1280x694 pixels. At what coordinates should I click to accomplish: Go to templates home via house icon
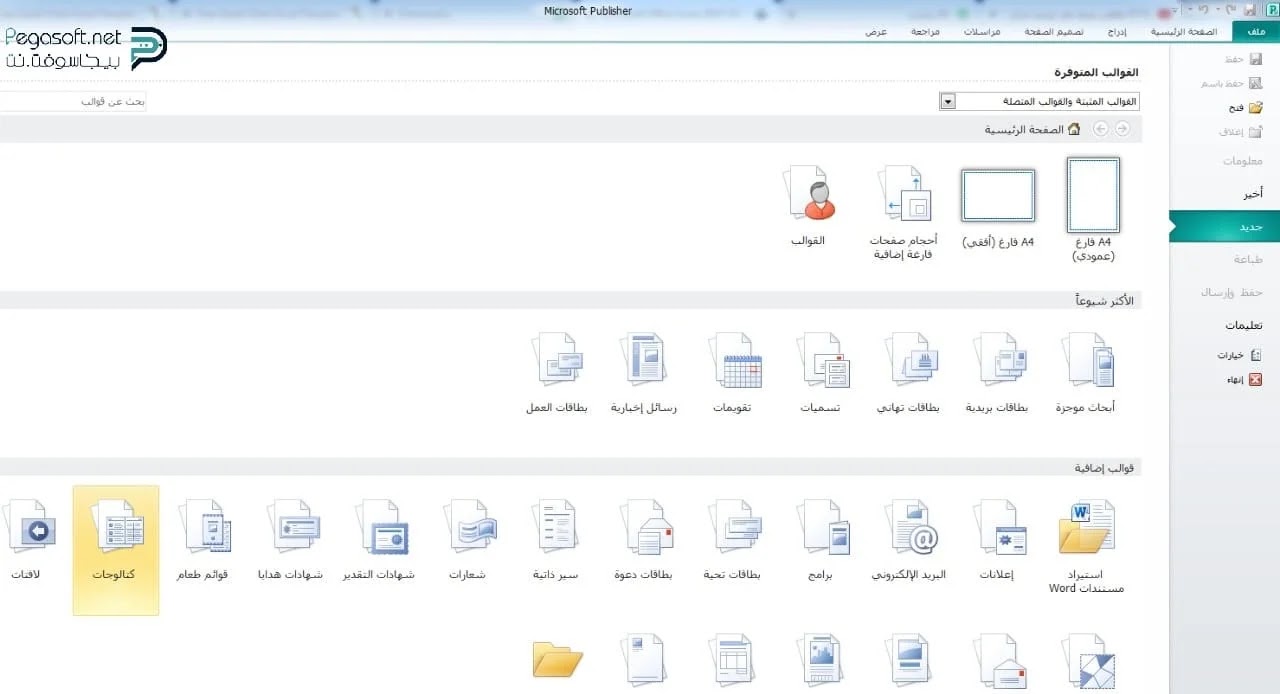click(1074, 129)
